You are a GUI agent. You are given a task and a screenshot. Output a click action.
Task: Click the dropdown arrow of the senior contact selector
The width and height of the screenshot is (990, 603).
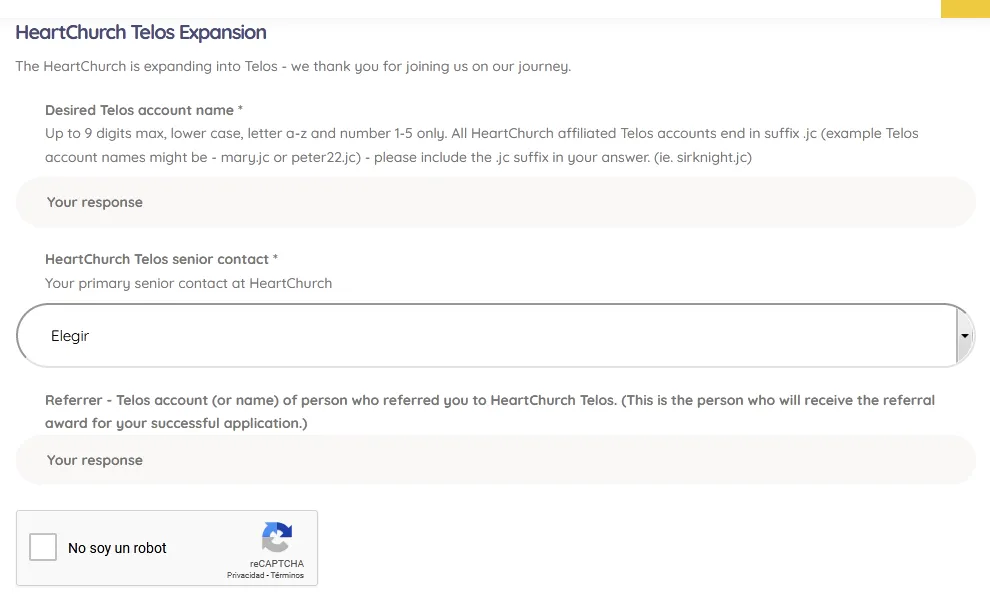point(964,335)
